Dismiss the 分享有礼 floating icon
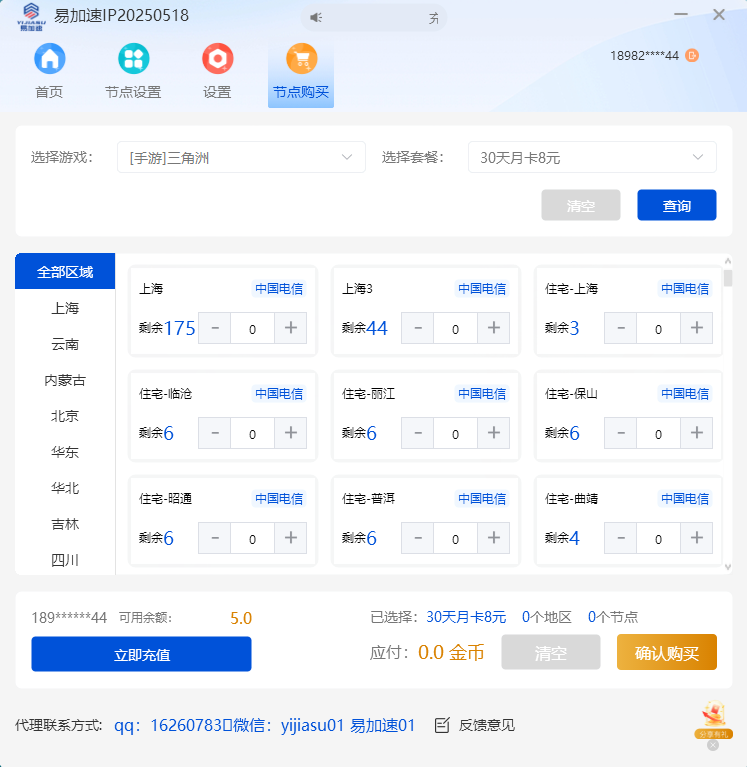 click(x=713, y=745)
